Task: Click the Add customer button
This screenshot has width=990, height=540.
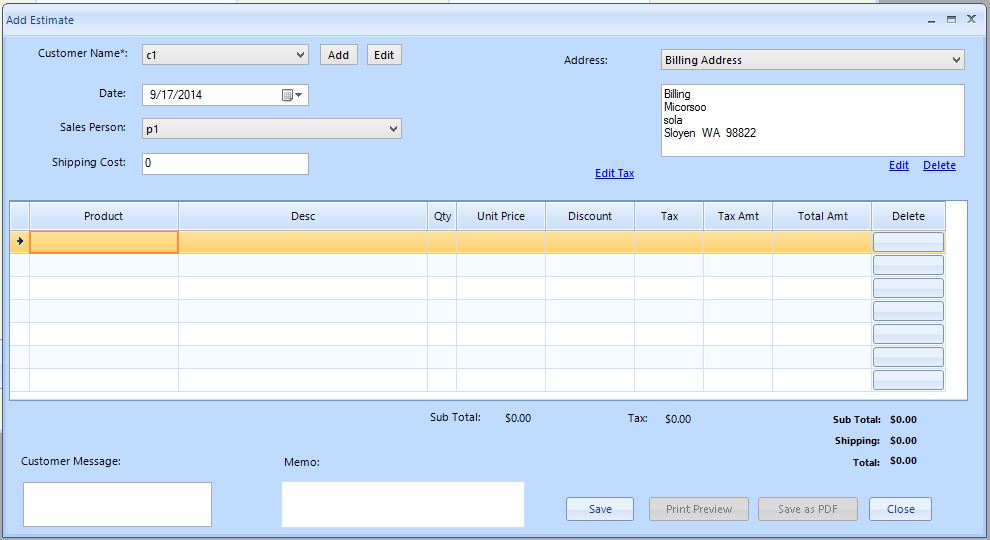Action: tap(339, 55)
